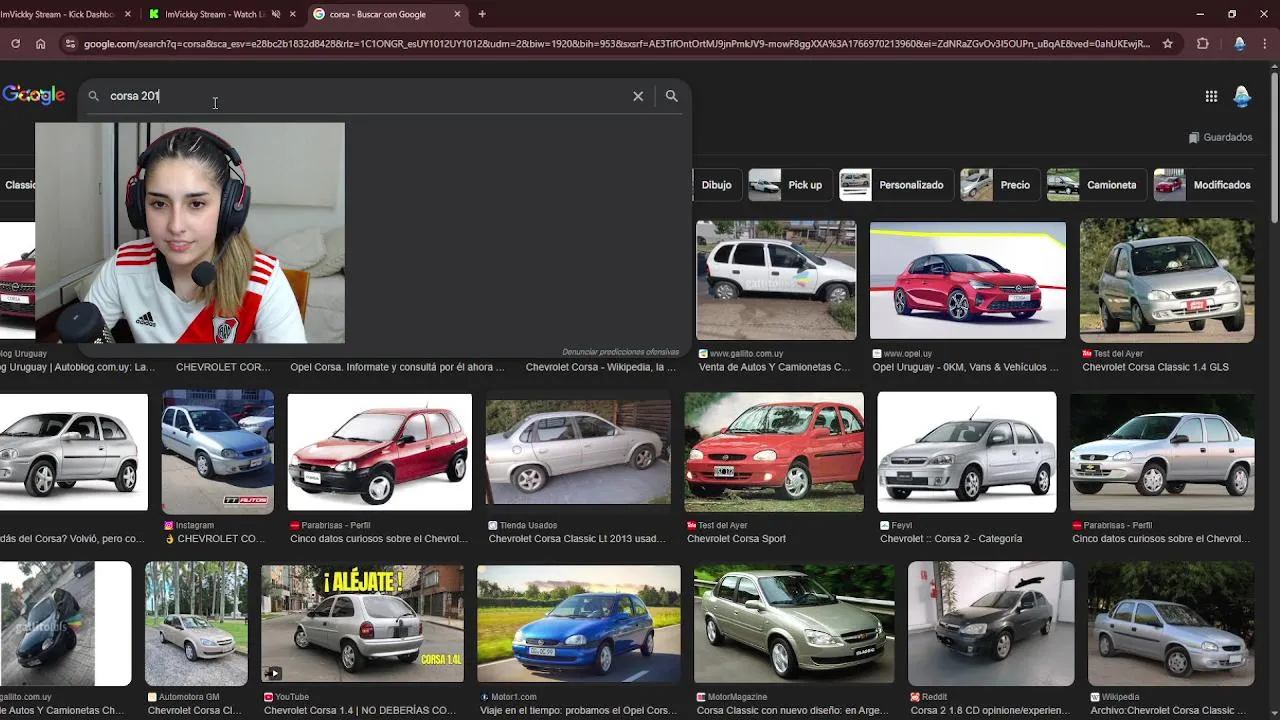Screen dimensions: 1280x720
Task: Open the MotorMagazine Corsa Classic image
Action: pos(794,624)
